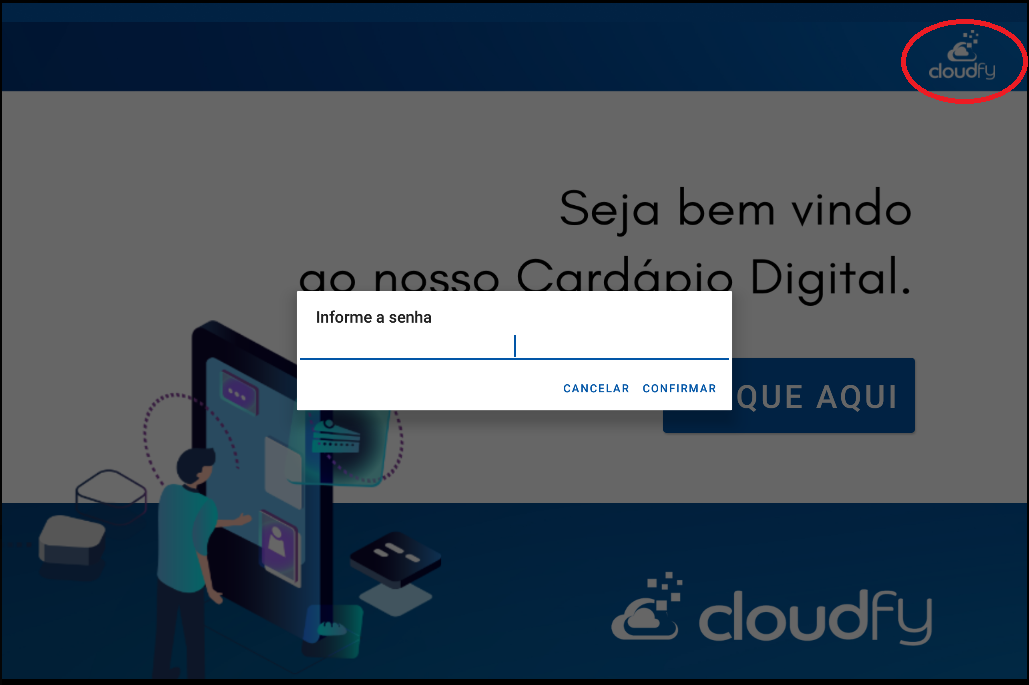Focus the password input field
This screenshot has height=685, width=1029.
point(514,346)
